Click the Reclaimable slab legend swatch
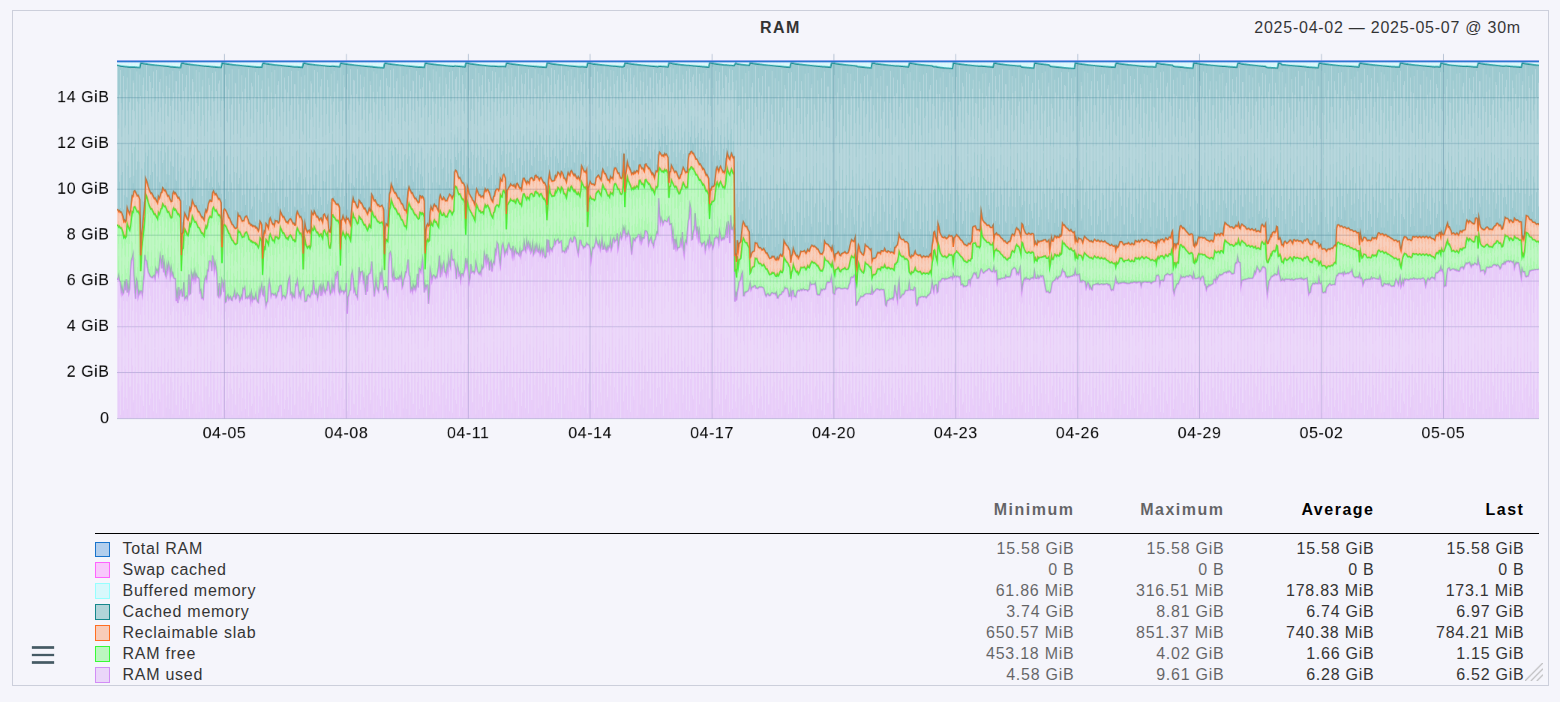 (102, 633)
